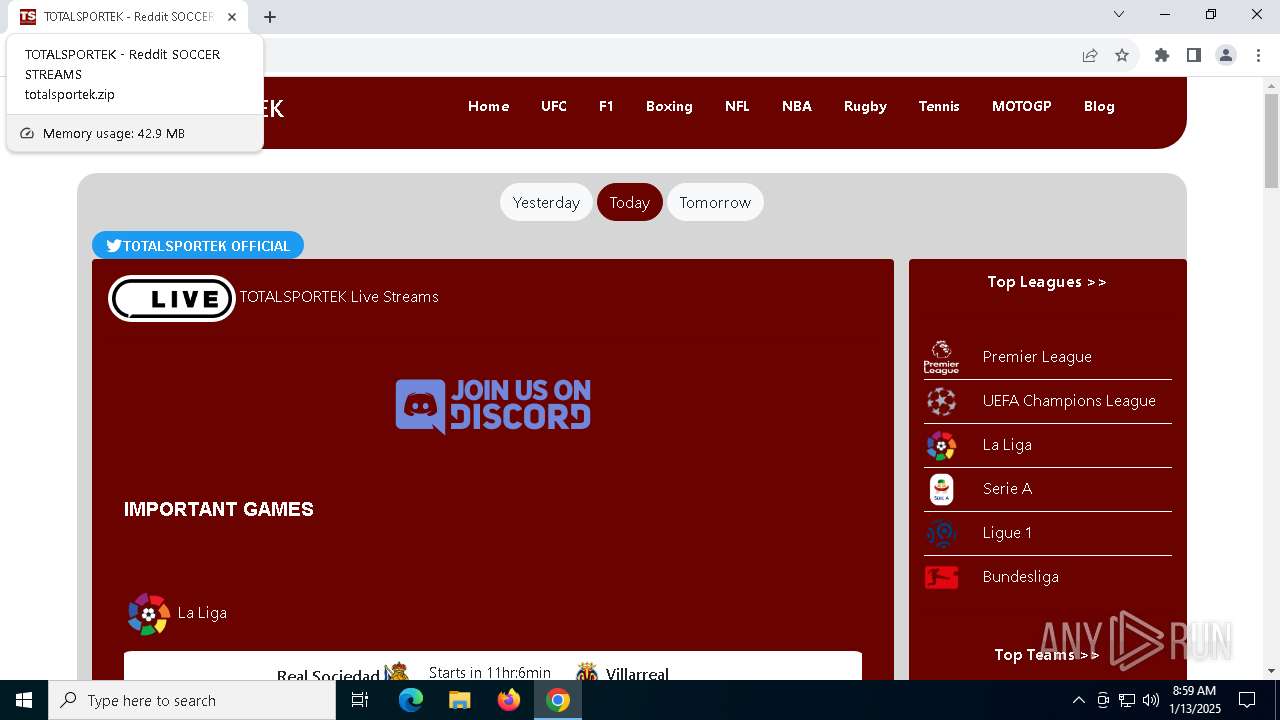Open the La Liga link in Top Leagues
This screenshot has height=720, width=1280.
click(x=1007, y=445)
